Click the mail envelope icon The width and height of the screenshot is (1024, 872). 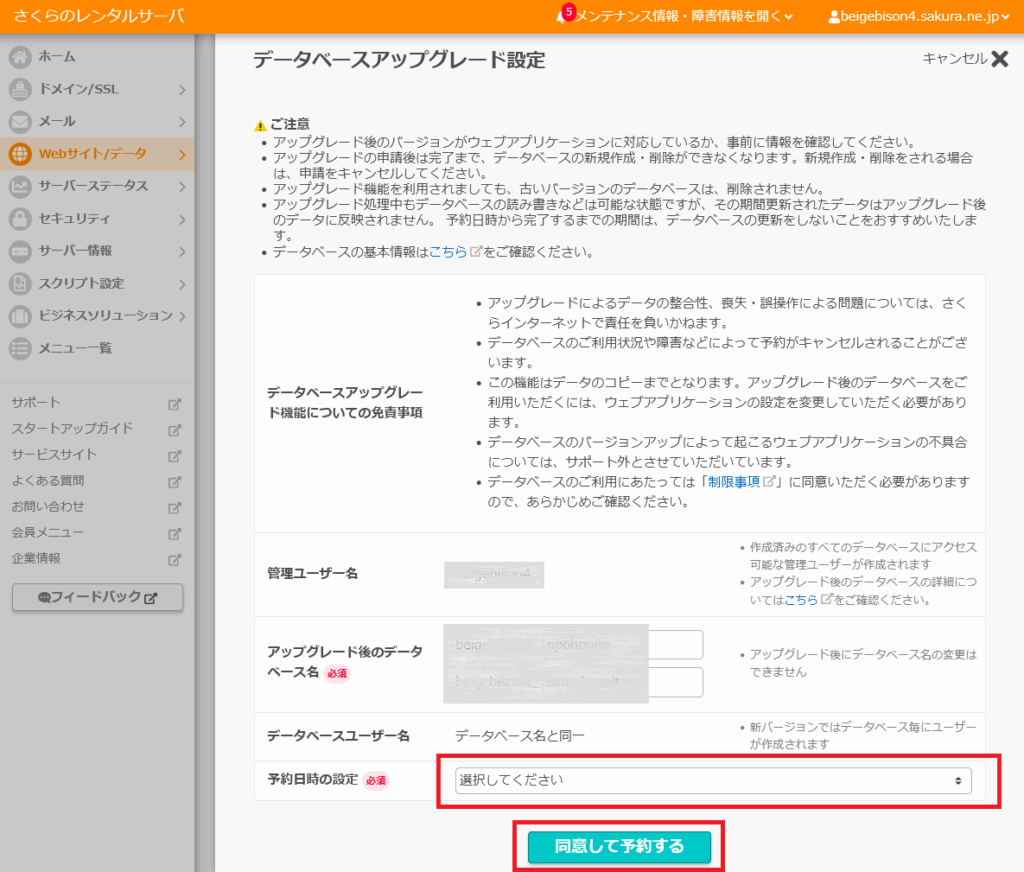click(20, 122)
